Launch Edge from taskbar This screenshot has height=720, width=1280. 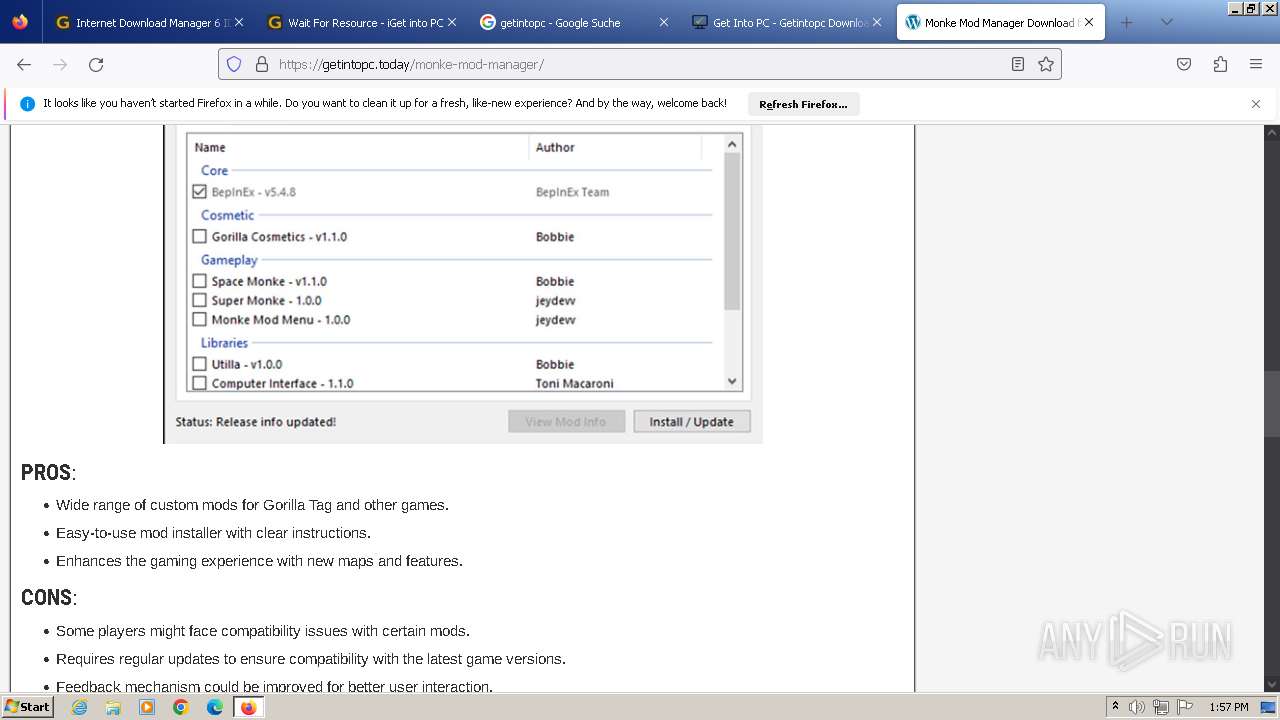point(215,707)
